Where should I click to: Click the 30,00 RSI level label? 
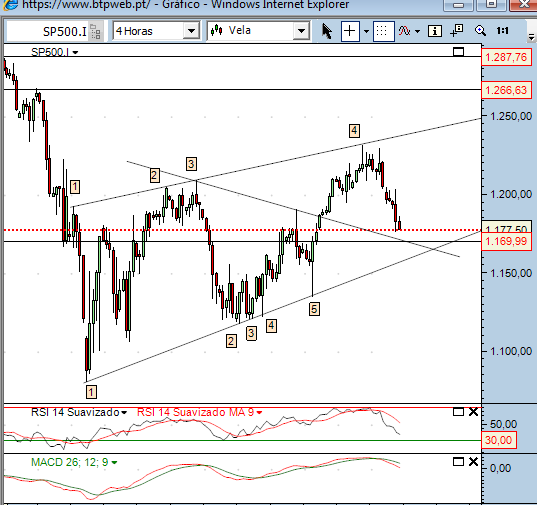[499, 440]
